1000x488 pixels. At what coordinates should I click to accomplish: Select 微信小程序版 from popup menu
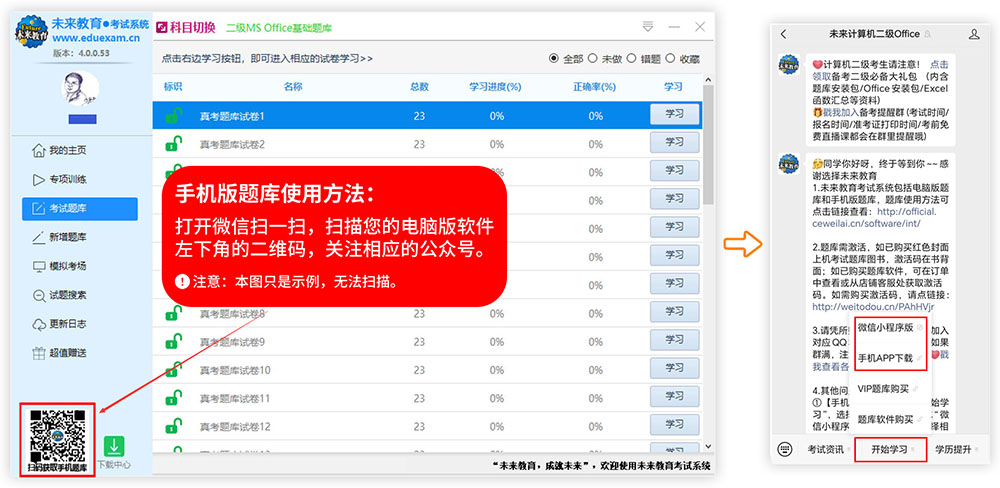[885, 327]
